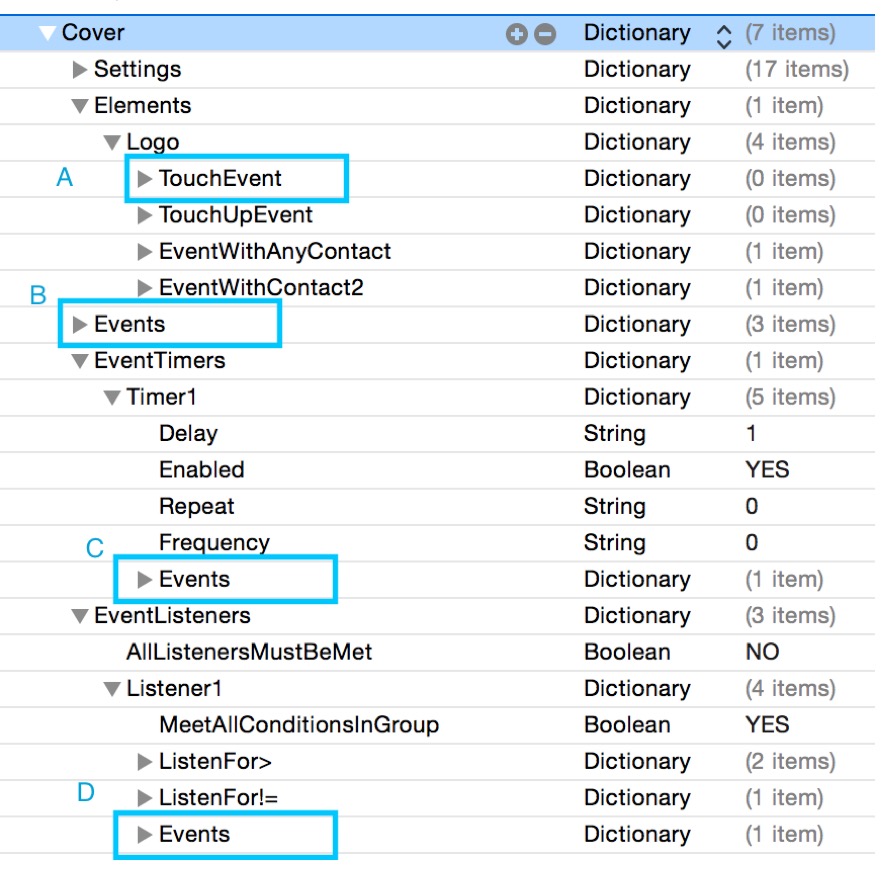
Task: Expand the EventWithAnyContact entry
Action: 142,251
